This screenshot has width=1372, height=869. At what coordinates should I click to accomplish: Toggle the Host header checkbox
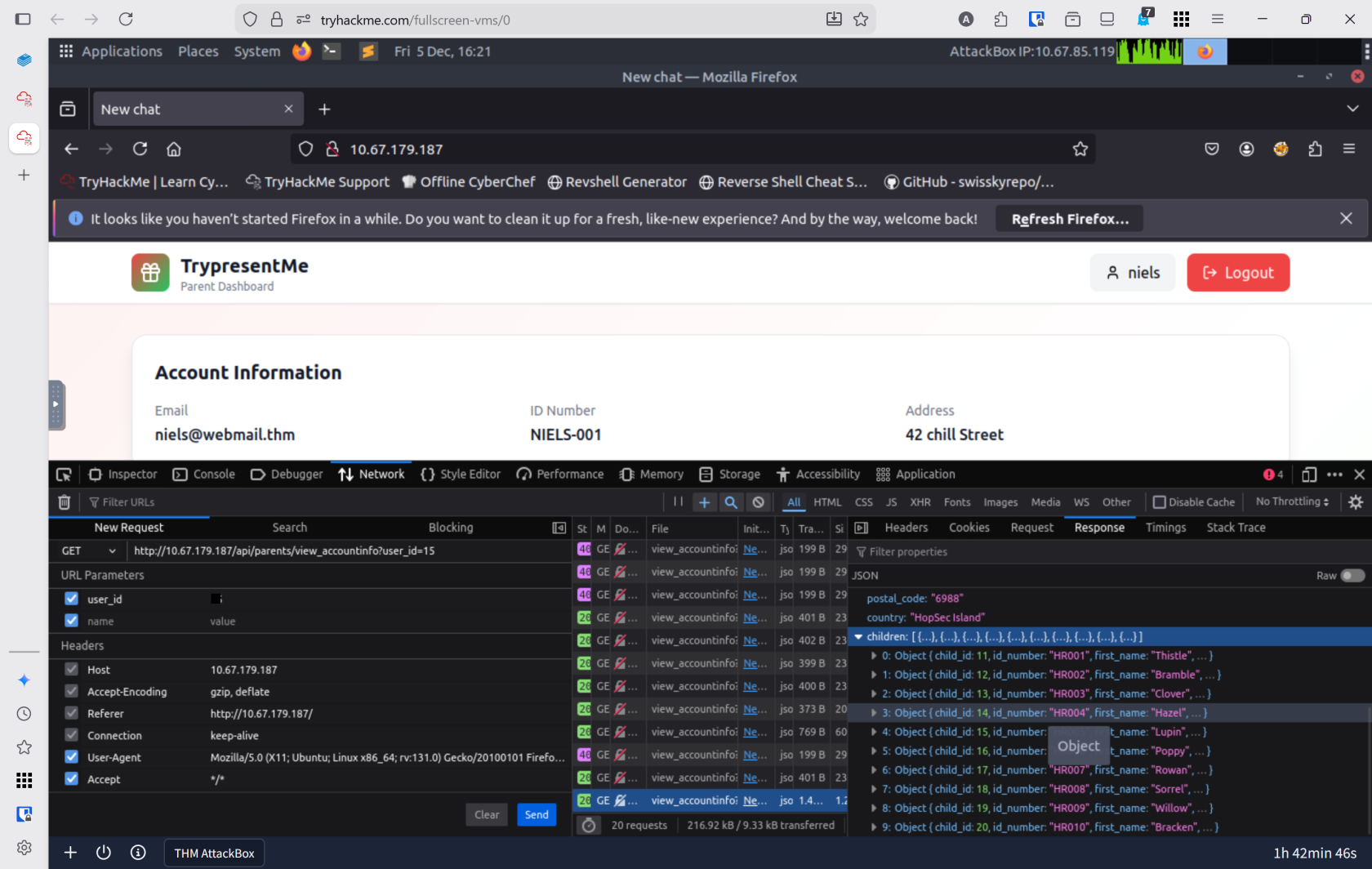coord(72,670)
